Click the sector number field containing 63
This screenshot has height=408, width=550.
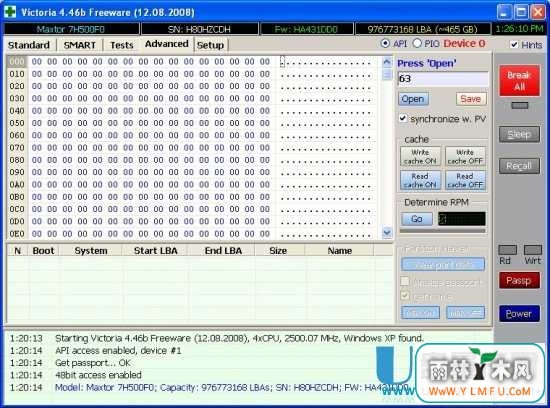pyautogui.click(x=443, y=79)
